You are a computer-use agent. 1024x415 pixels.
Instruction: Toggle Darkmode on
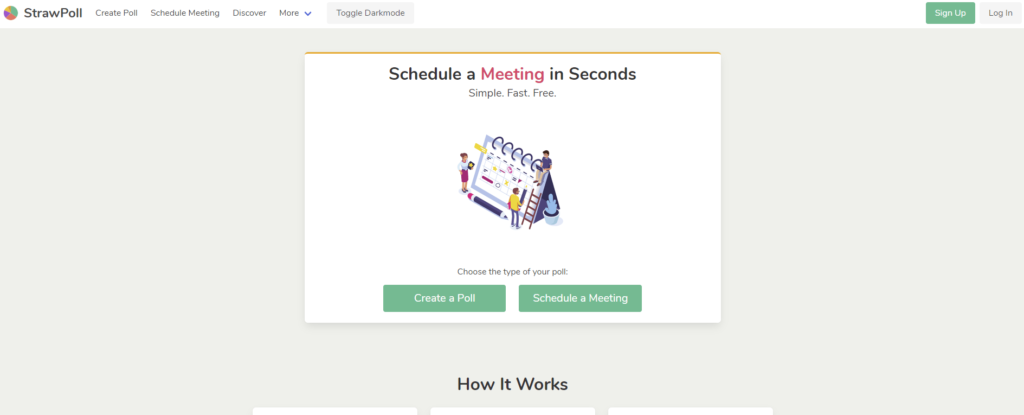[x=370, y=13]
